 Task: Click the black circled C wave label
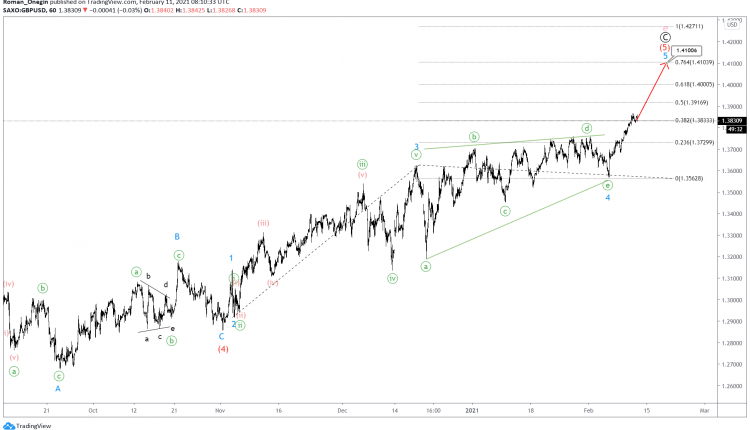[x=665, y=37]
